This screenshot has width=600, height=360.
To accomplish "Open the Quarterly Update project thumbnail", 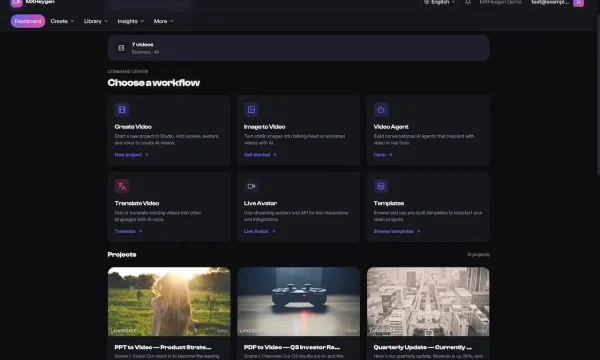I will tap(428, 301).
